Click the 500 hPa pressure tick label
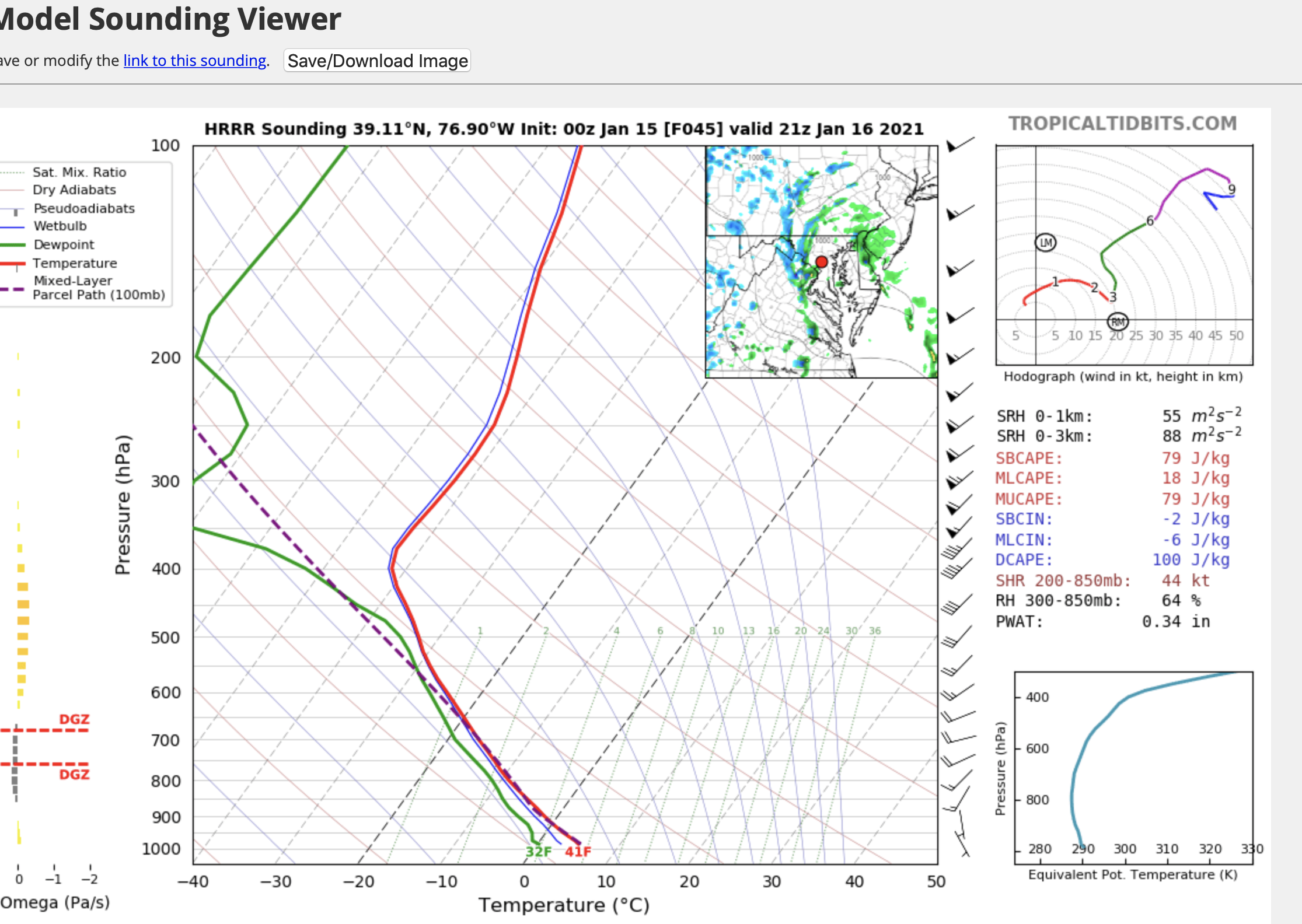Viewport: 1302px width, 924px height. [x=166, y=638]
